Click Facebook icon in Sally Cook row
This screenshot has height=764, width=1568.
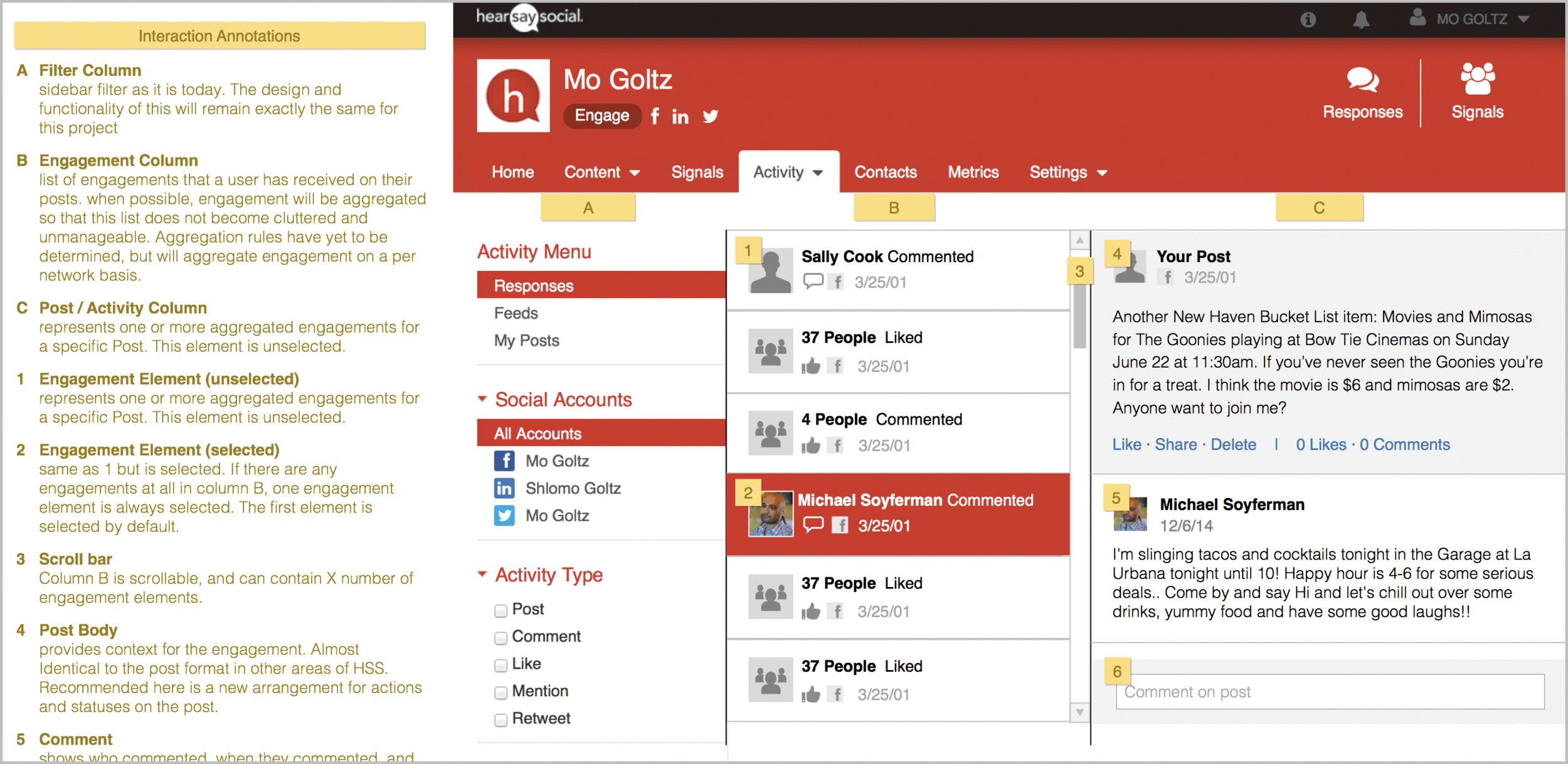pos(835,282)
